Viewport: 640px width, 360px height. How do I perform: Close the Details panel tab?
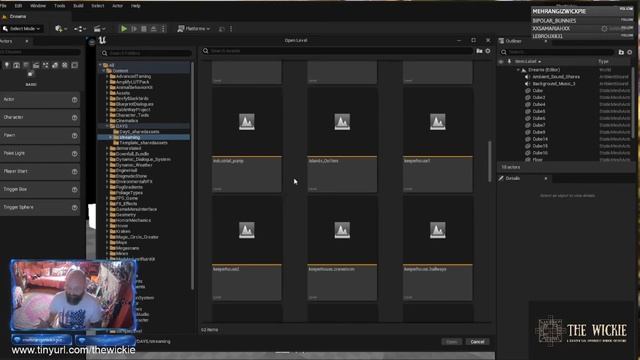(x=546, y=179)
